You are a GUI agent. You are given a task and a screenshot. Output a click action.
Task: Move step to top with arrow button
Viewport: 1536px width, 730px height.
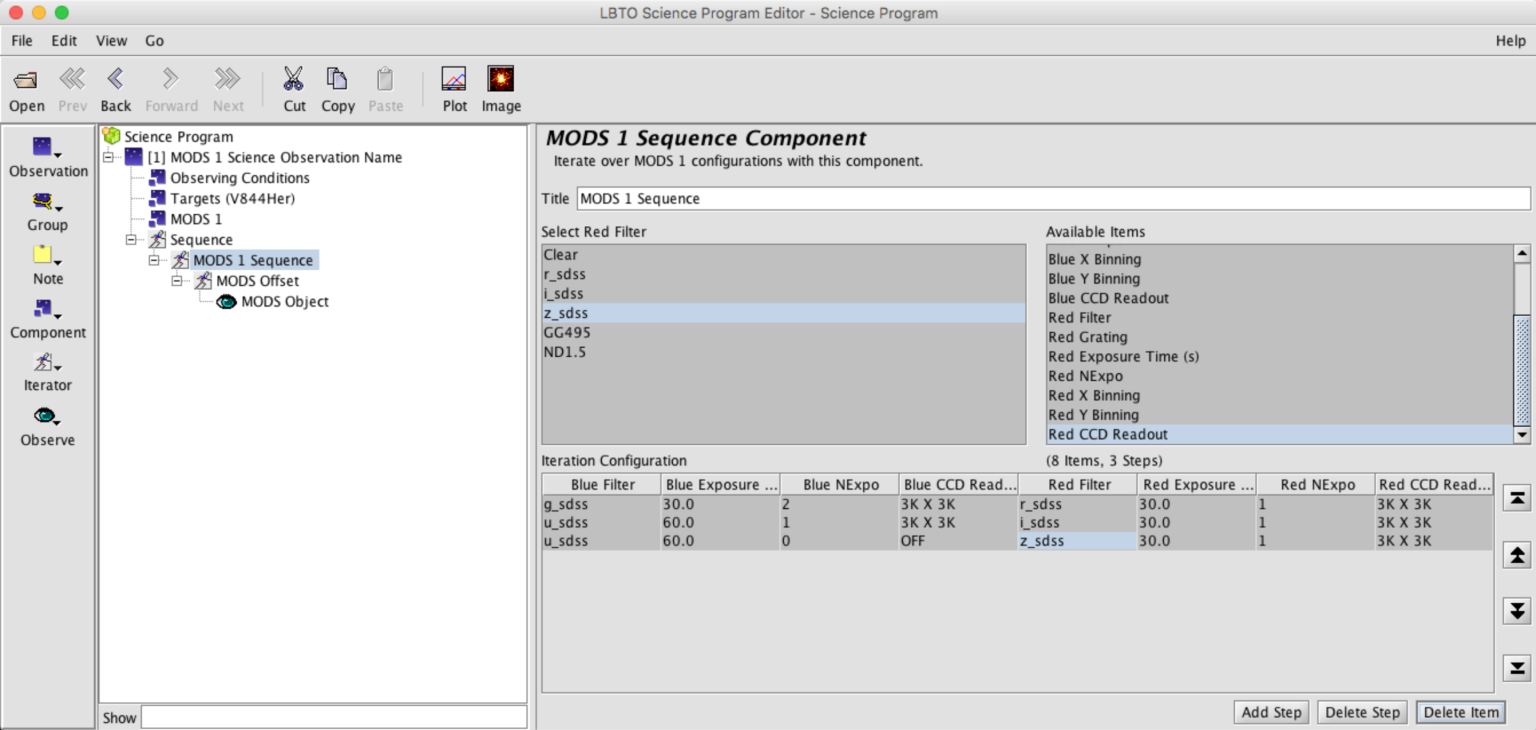pyautogui.click(x=1517, y=498)
